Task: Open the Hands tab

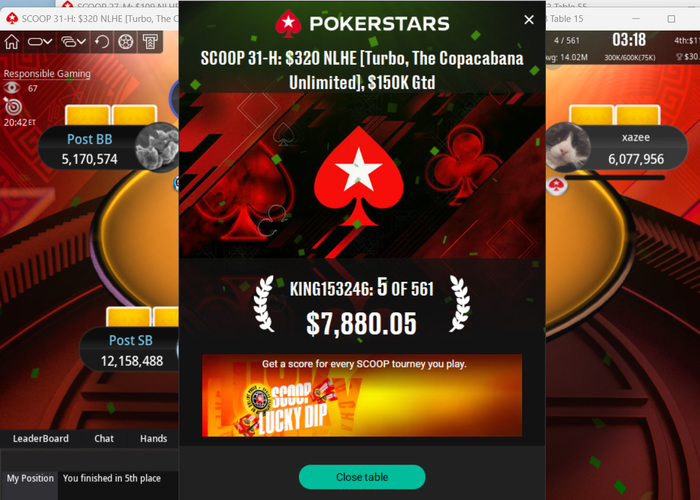Action: (x=154, y=438)
